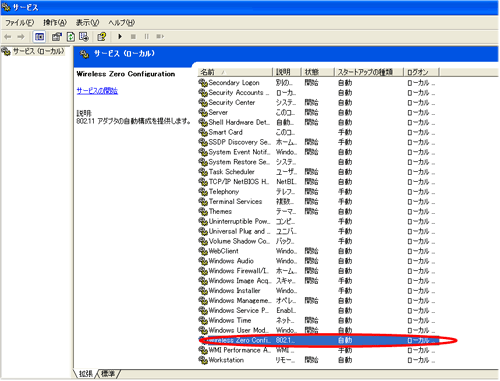Select the WebClient service name
The width and height of the screenshot is (500, 381).
(224, 251)
